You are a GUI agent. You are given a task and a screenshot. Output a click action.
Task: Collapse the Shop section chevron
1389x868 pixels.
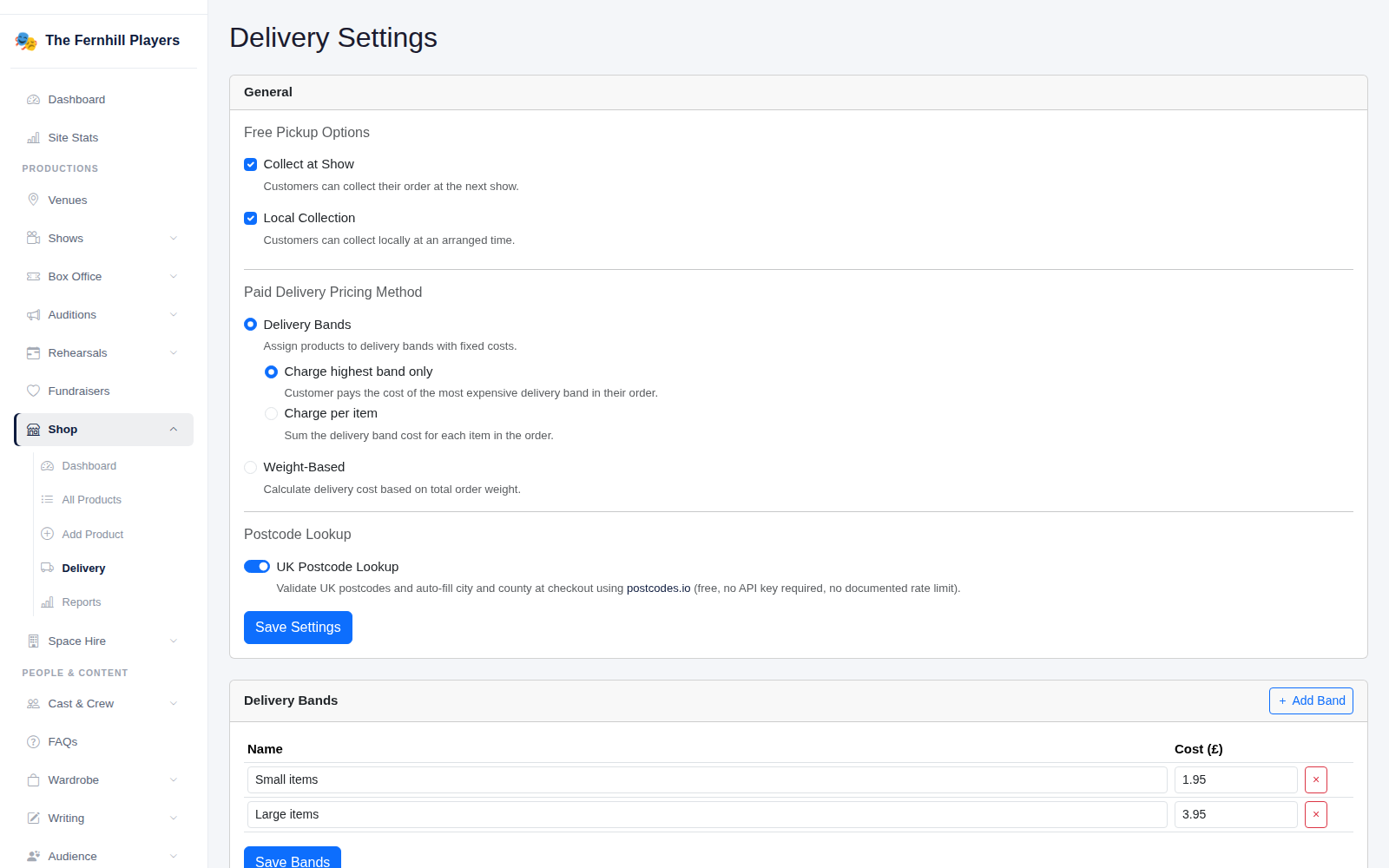(x=174, y=430)
